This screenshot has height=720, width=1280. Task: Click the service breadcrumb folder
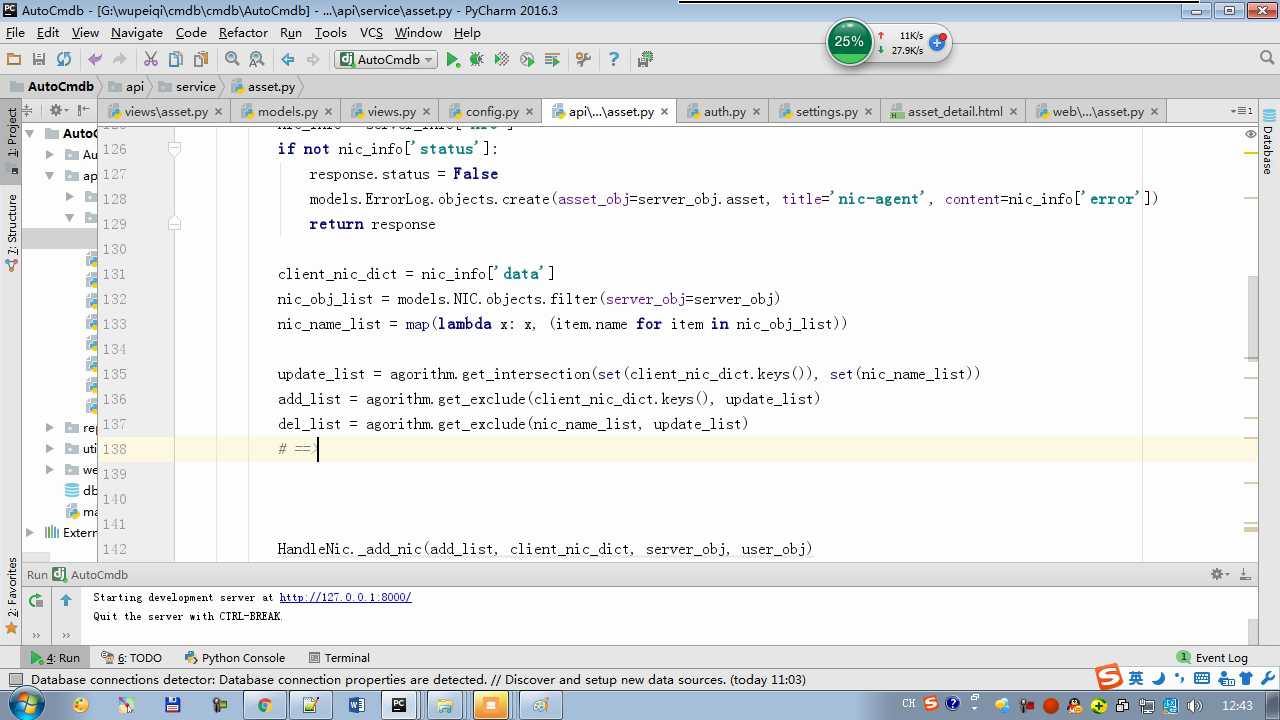pyautogui.click(x=186, y=86)
